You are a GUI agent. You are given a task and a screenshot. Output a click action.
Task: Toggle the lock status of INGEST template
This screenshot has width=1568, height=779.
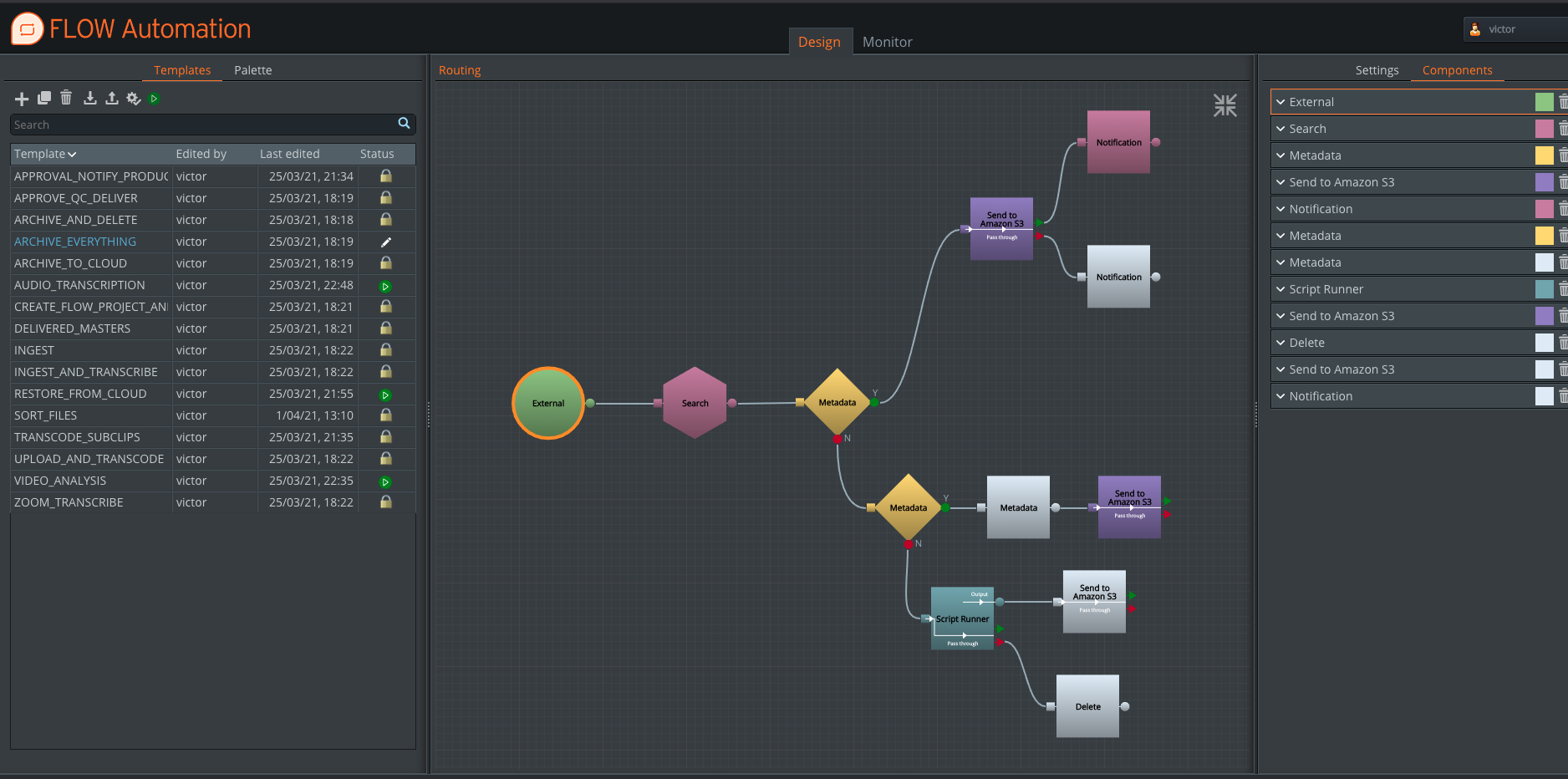click(x=385, y=350)
